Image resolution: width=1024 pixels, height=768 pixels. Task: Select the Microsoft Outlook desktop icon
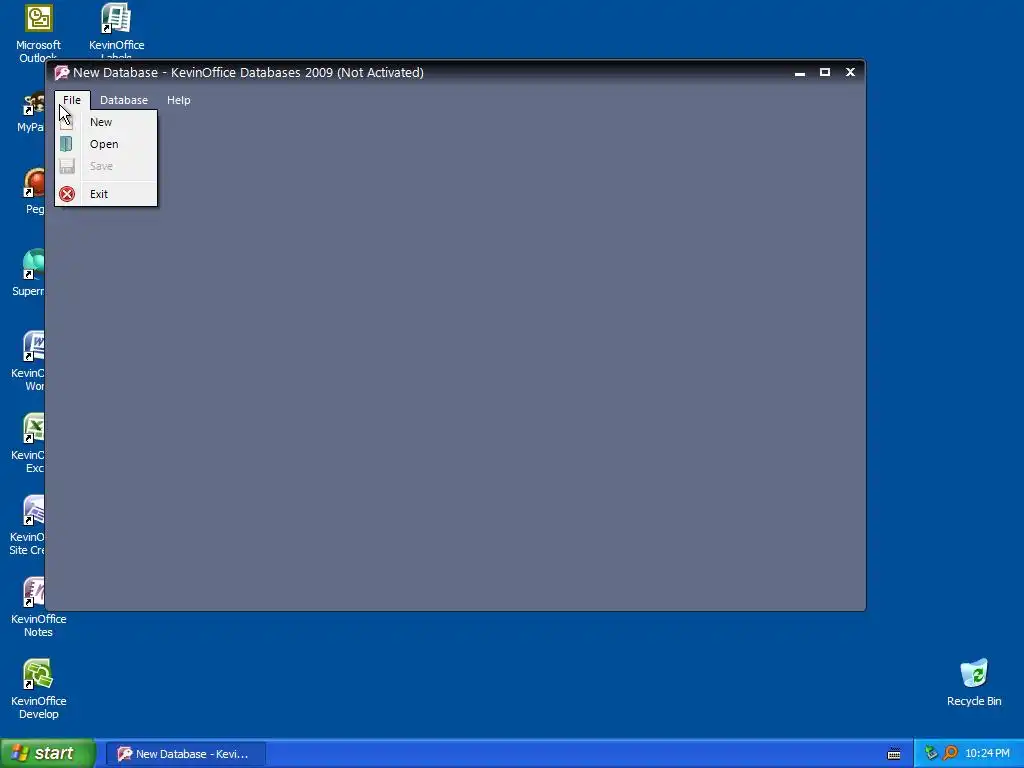[x=38, y=33]
